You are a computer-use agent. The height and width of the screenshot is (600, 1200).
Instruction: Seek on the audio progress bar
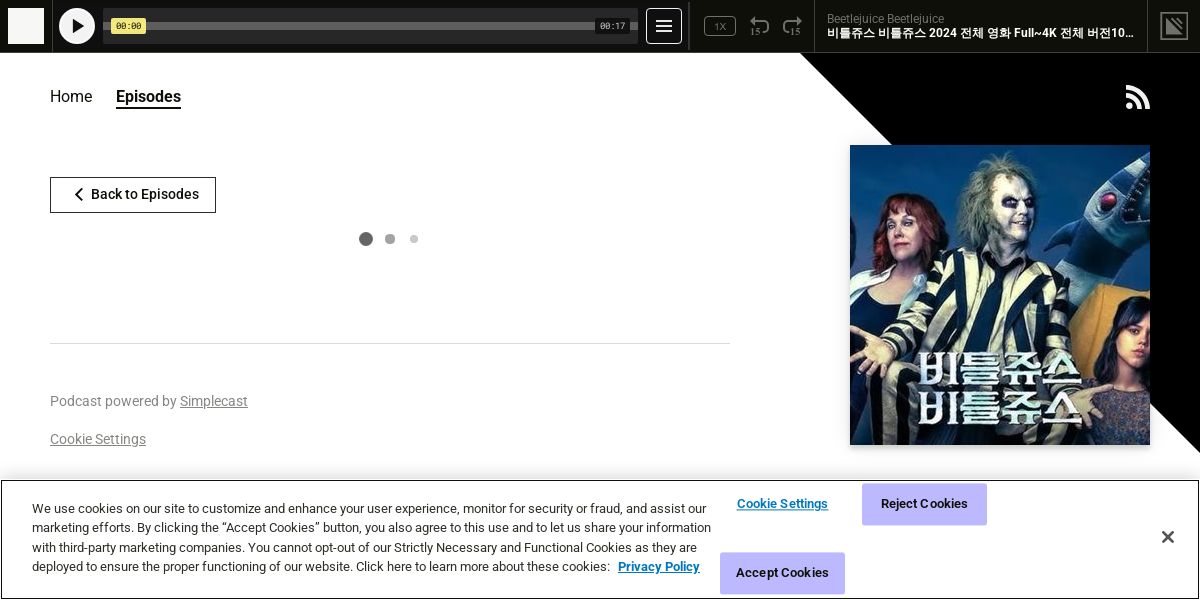[370, 26]
